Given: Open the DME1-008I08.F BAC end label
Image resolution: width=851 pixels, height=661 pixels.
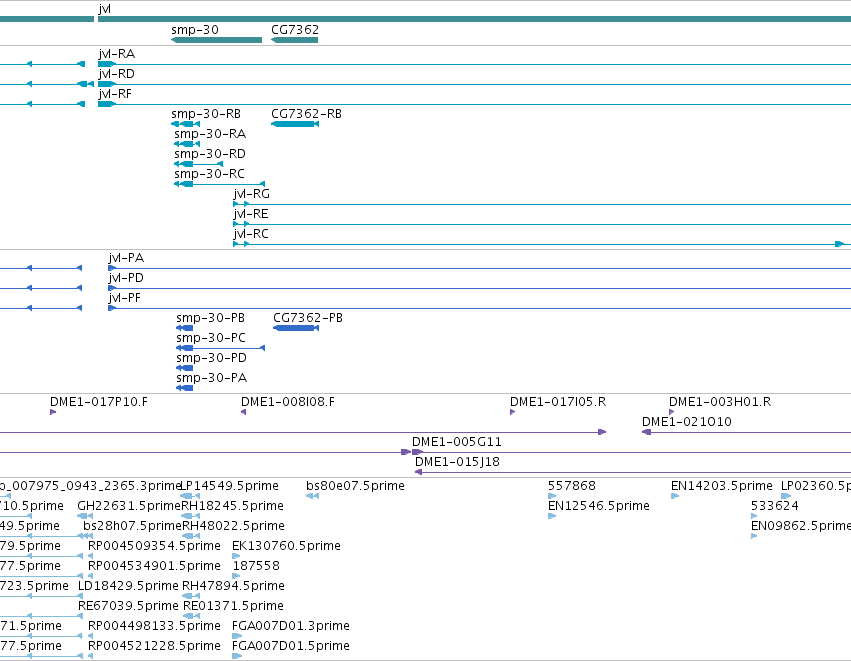Looking at the screenshot, I should click(x=288, y=402).
